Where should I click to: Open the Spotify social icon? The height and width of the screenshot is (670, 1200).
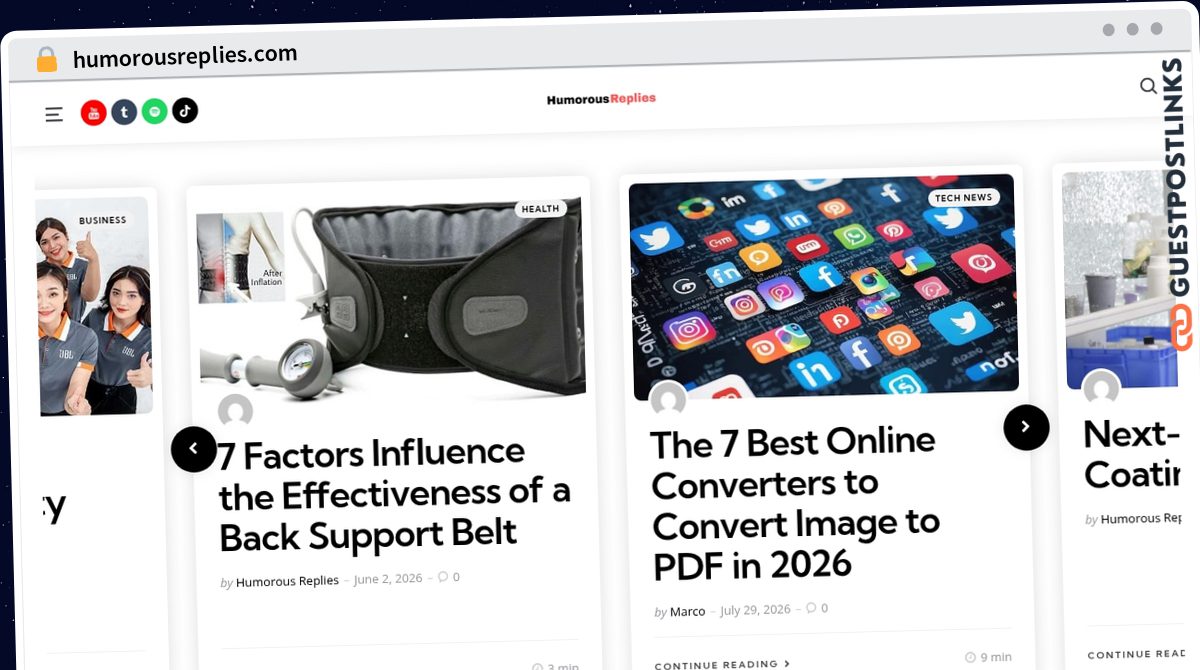tap(154, 111)
